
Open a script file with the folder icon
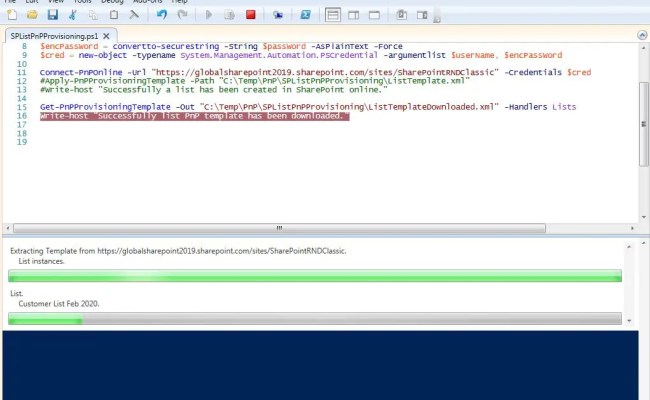(x=32, y=15)
